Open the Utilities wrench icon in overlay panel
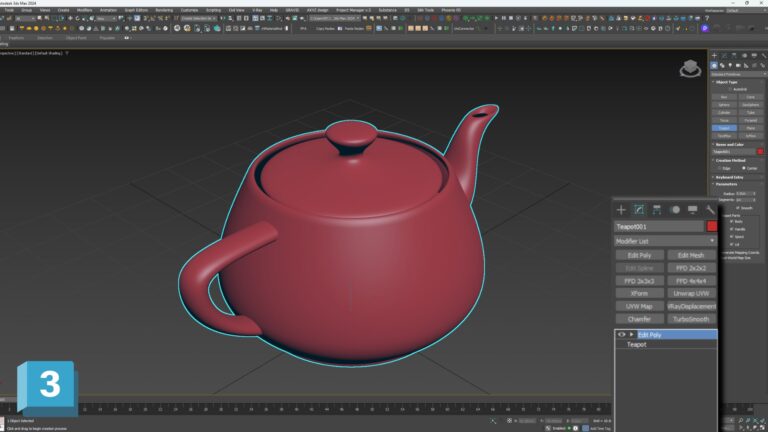 (710, 210)
